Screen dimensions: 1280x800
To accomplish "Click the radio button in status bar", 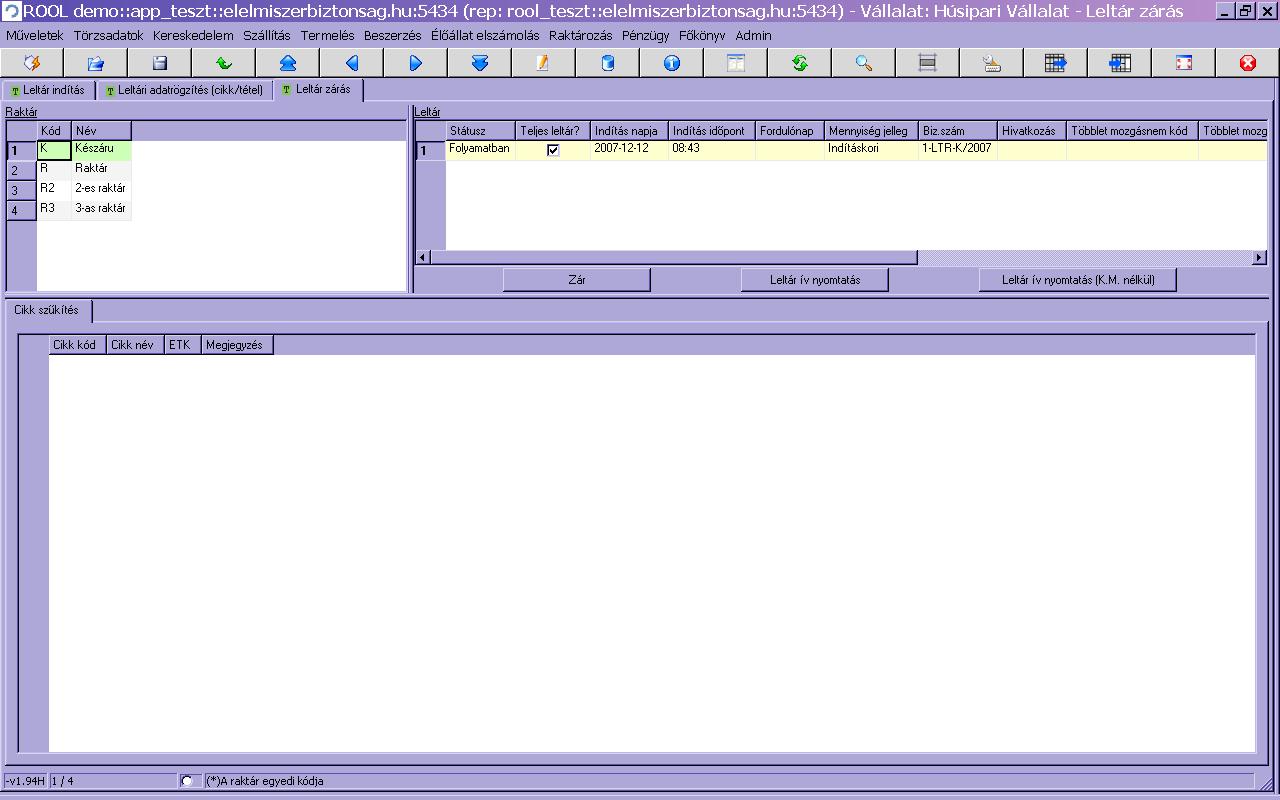I will pos(187,781).
